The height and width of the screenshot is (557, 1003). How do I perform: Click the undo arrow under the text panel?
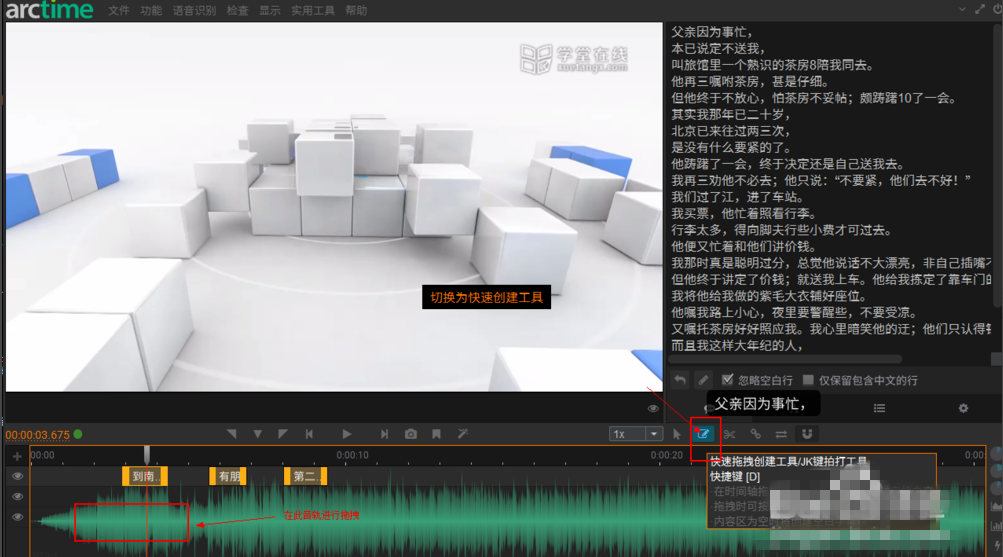[x=680, y=380]
